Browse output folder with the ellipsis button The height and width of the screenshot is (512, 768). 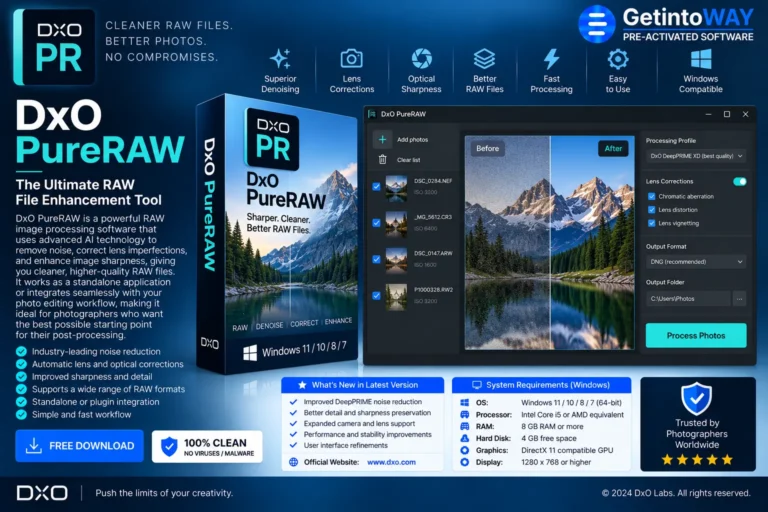click(x=739, y=298)
